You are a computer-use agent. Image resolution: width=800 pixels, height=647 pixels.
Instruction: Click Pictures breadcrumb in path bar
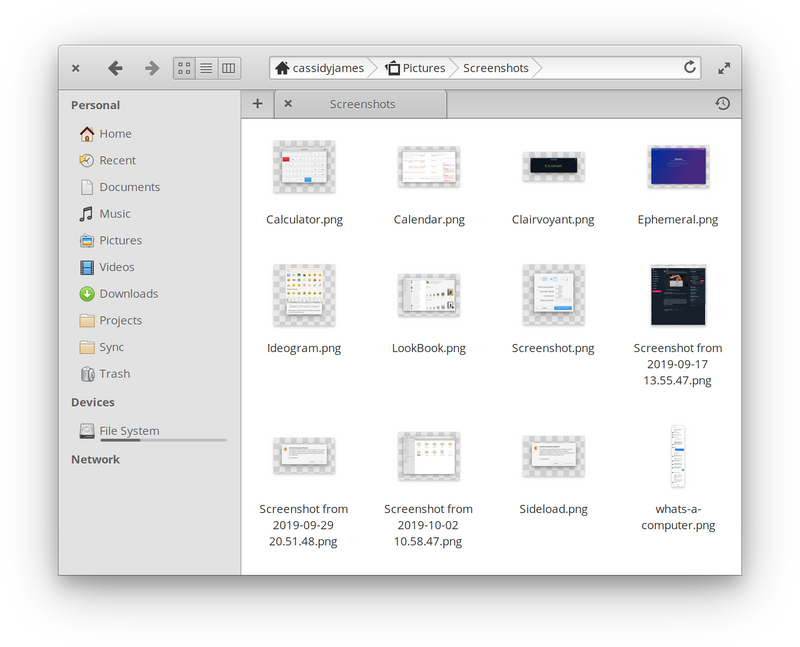(x=415, y=68)
